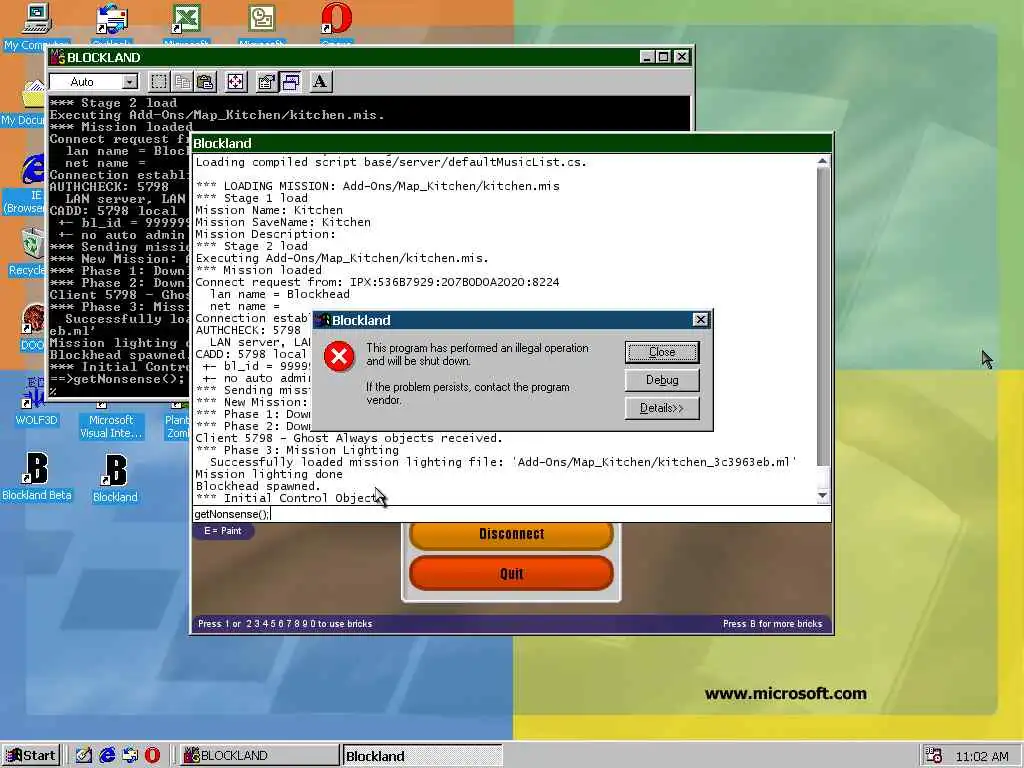1024x768 pixels.
Task: Click the console scrollbar up arrow
Action: pyautogui.click(x=823, y=161)
